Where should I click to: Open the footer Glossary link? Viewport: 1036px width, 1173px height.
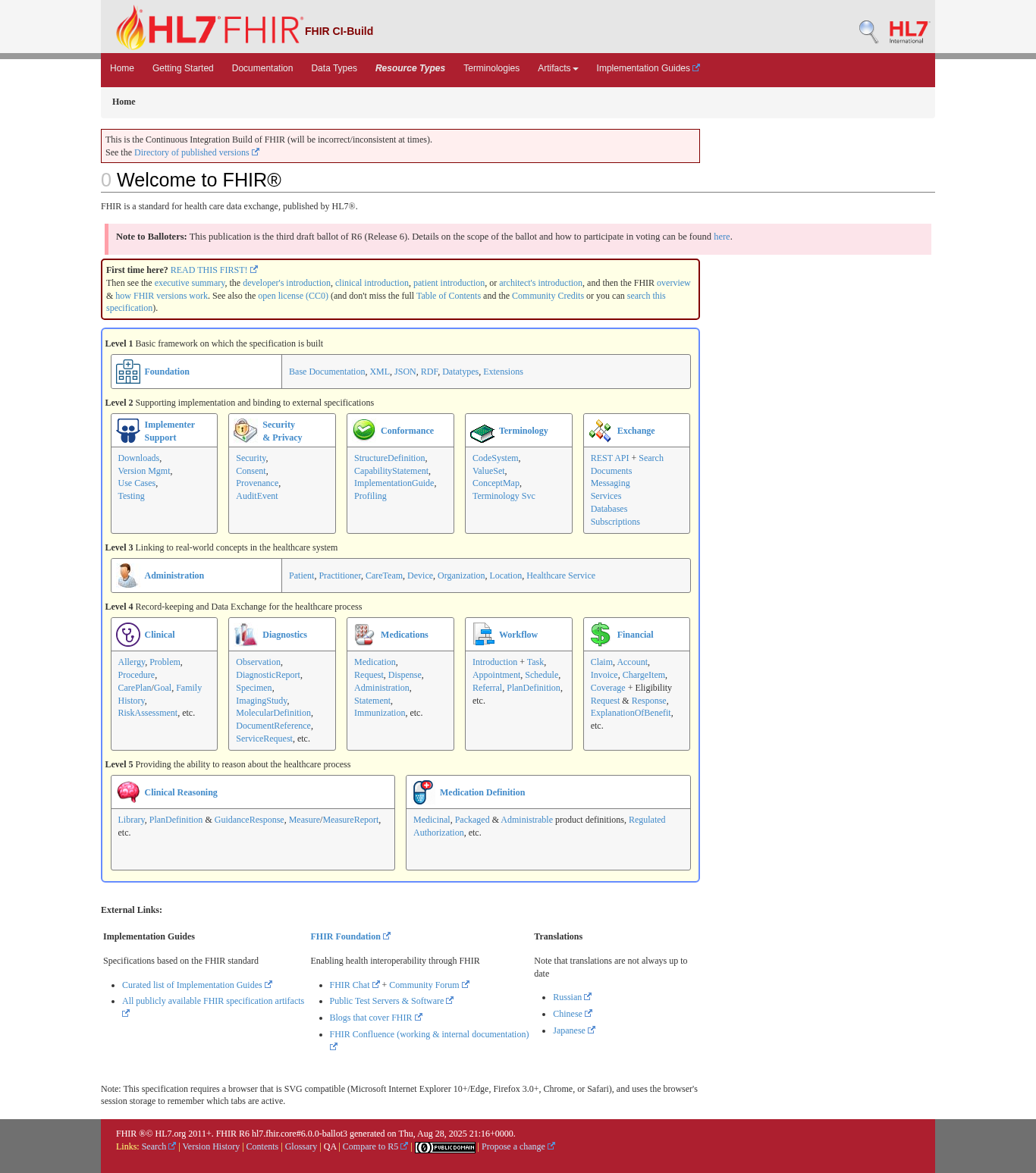pos(301,1146)
